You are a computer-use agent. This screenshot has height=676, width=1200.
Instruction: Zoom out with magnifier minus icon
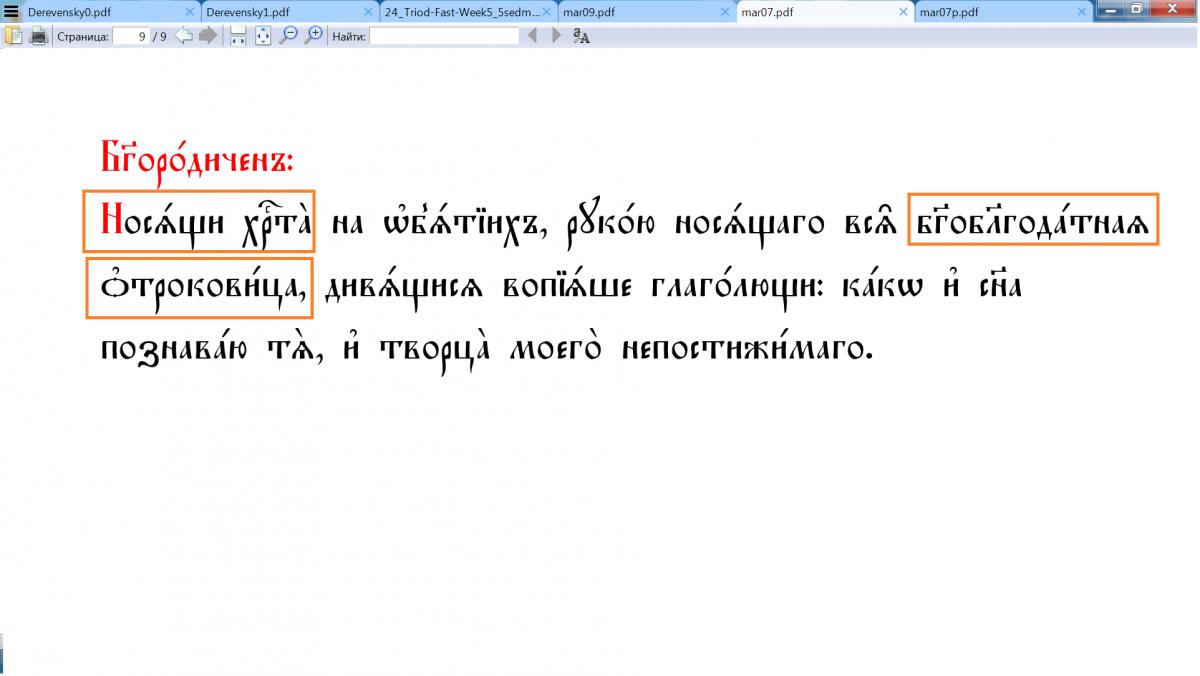[x=288, y=36]
